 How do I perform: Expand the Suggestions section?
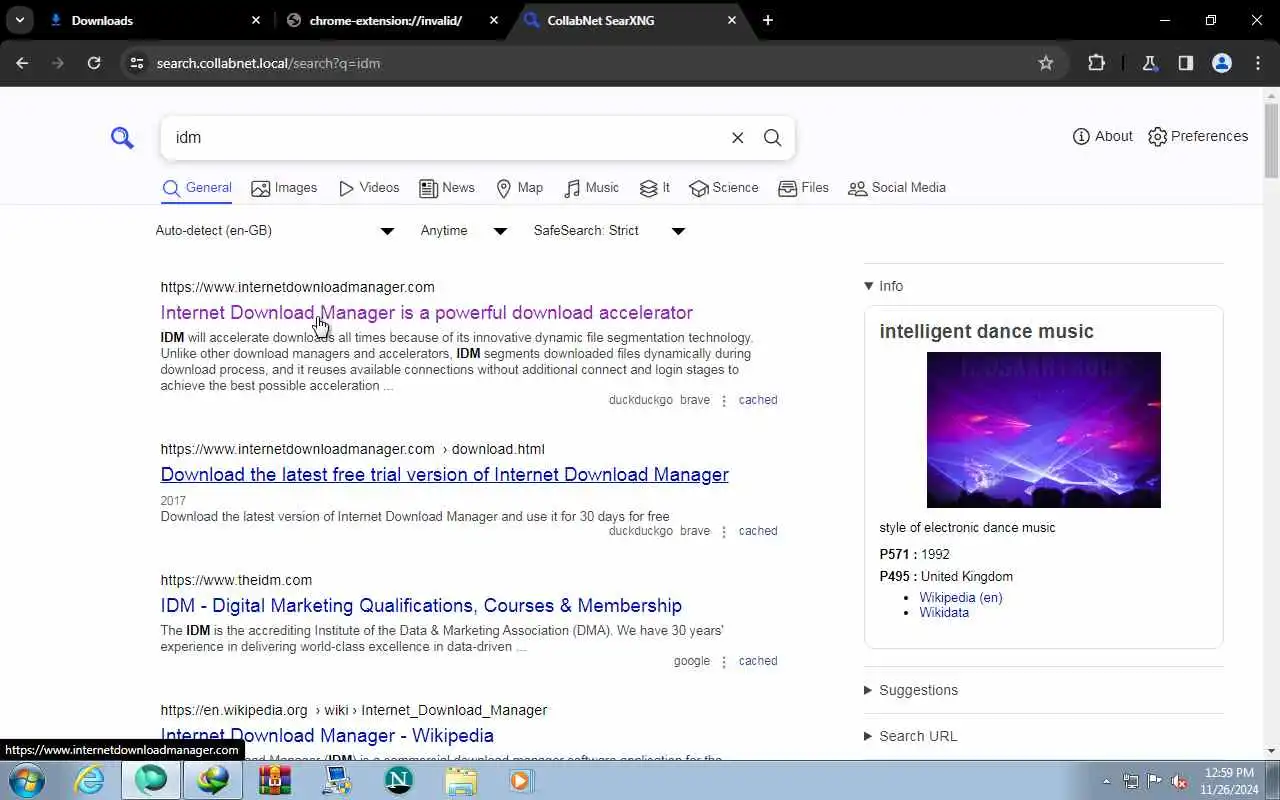[x=911, y=690]
